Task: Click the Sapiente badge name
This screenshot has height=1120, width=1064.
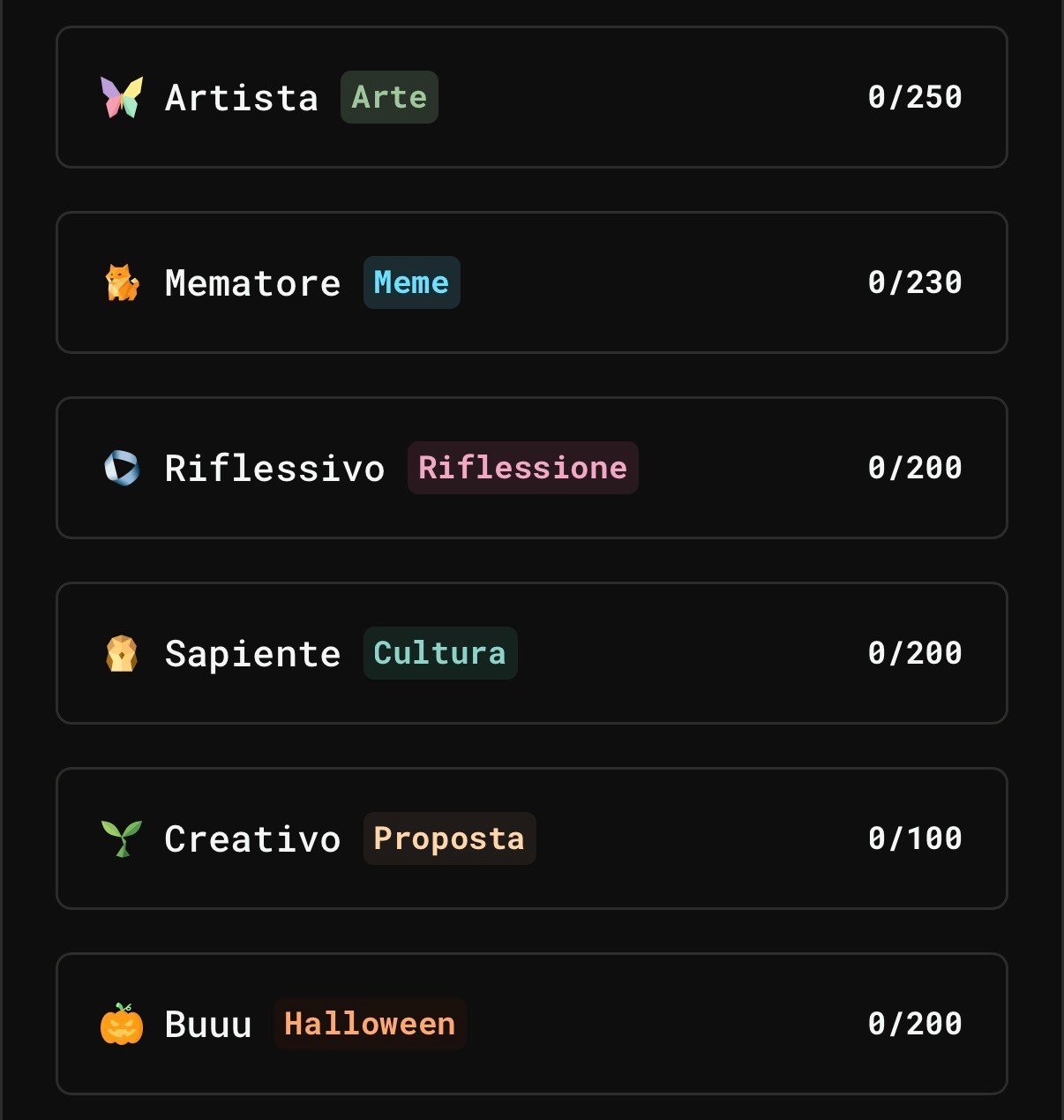Action: pyautogui.click(x=252, y=654)
